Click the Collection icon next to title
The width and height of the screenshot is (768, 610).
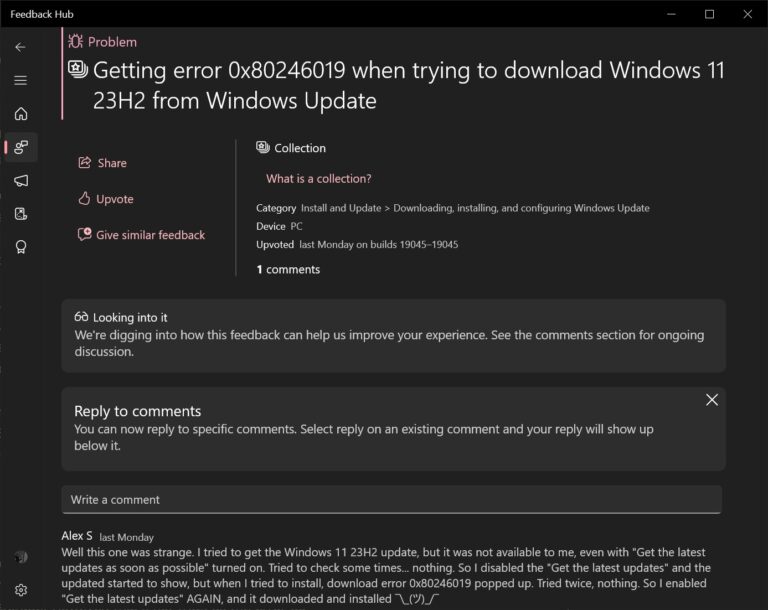[x=78, y=69]
